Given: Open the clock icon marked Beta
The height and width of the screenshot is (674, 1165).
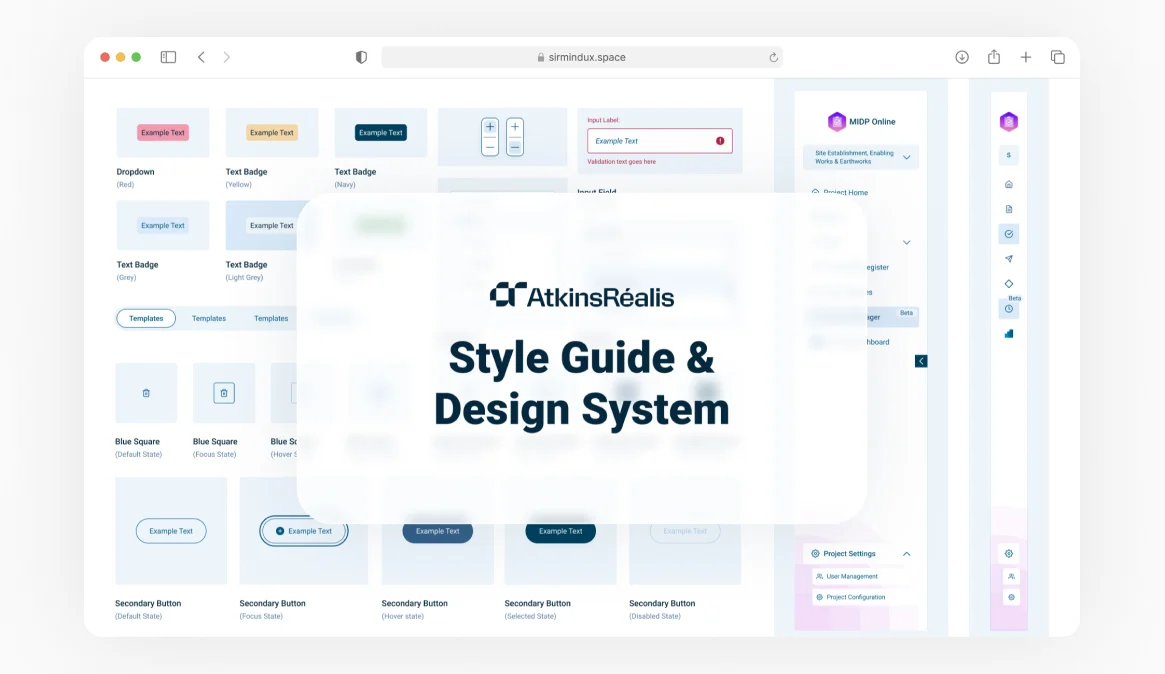Looking at the screenshot, I should pyautogui.click(x=1008, y=309).
